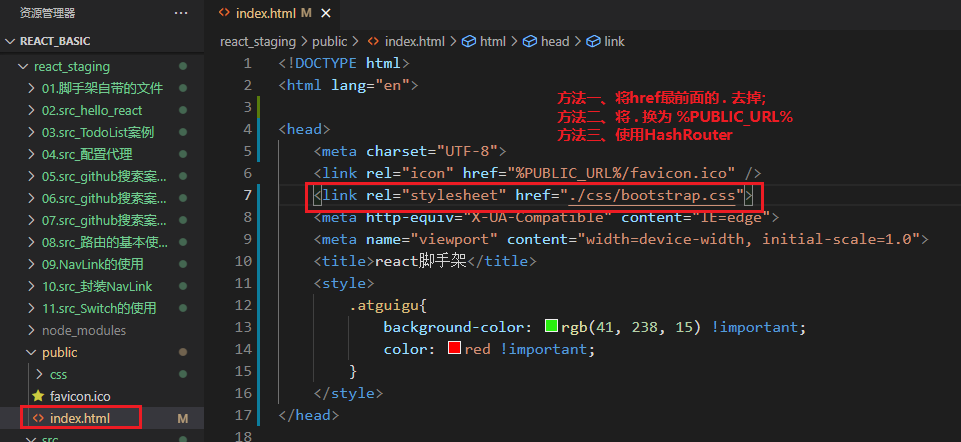Click the html element in the breadcrumb
Screen dimensions: 961x442
493,41
